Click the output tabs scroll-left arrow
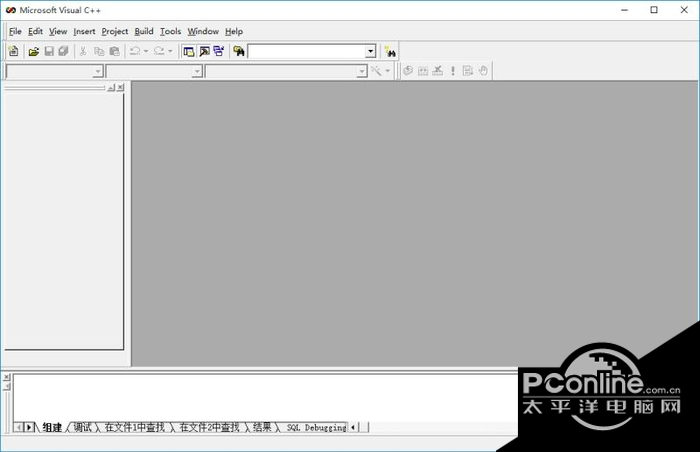 pyautogui.click(x=19, y=427)
